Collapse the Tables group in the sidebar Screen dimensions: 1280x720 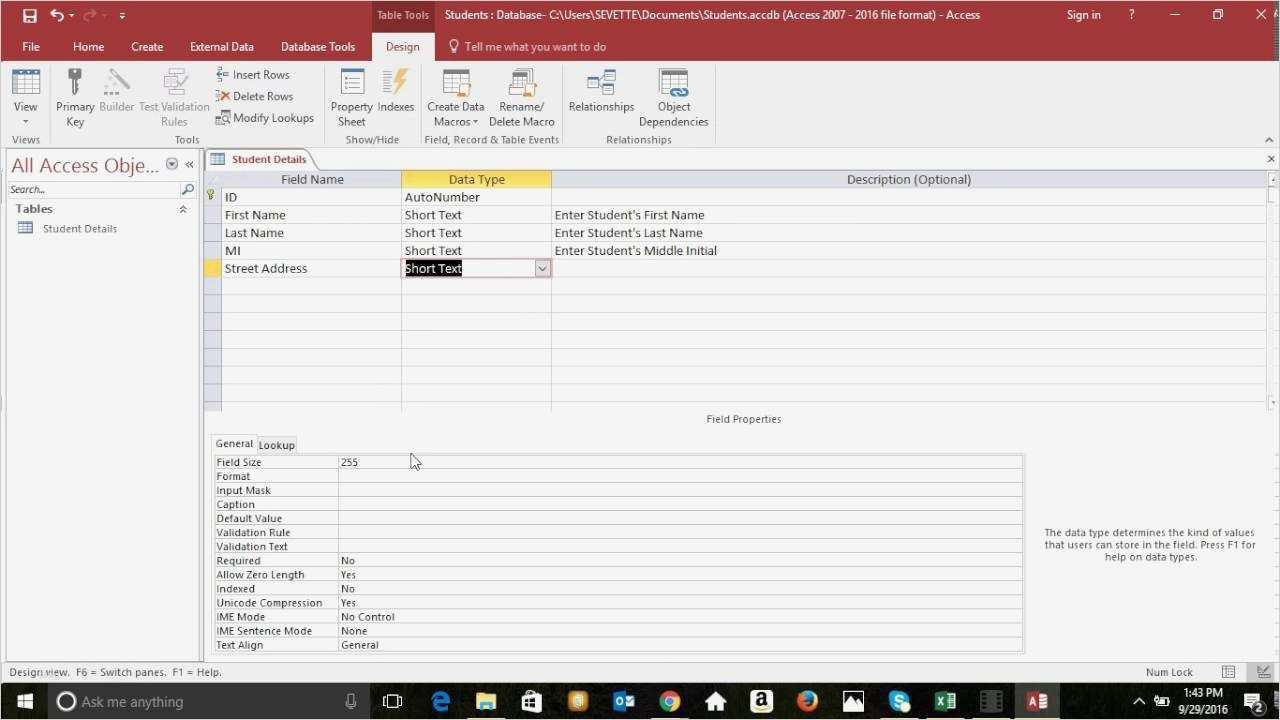click(x=183, y=208)
